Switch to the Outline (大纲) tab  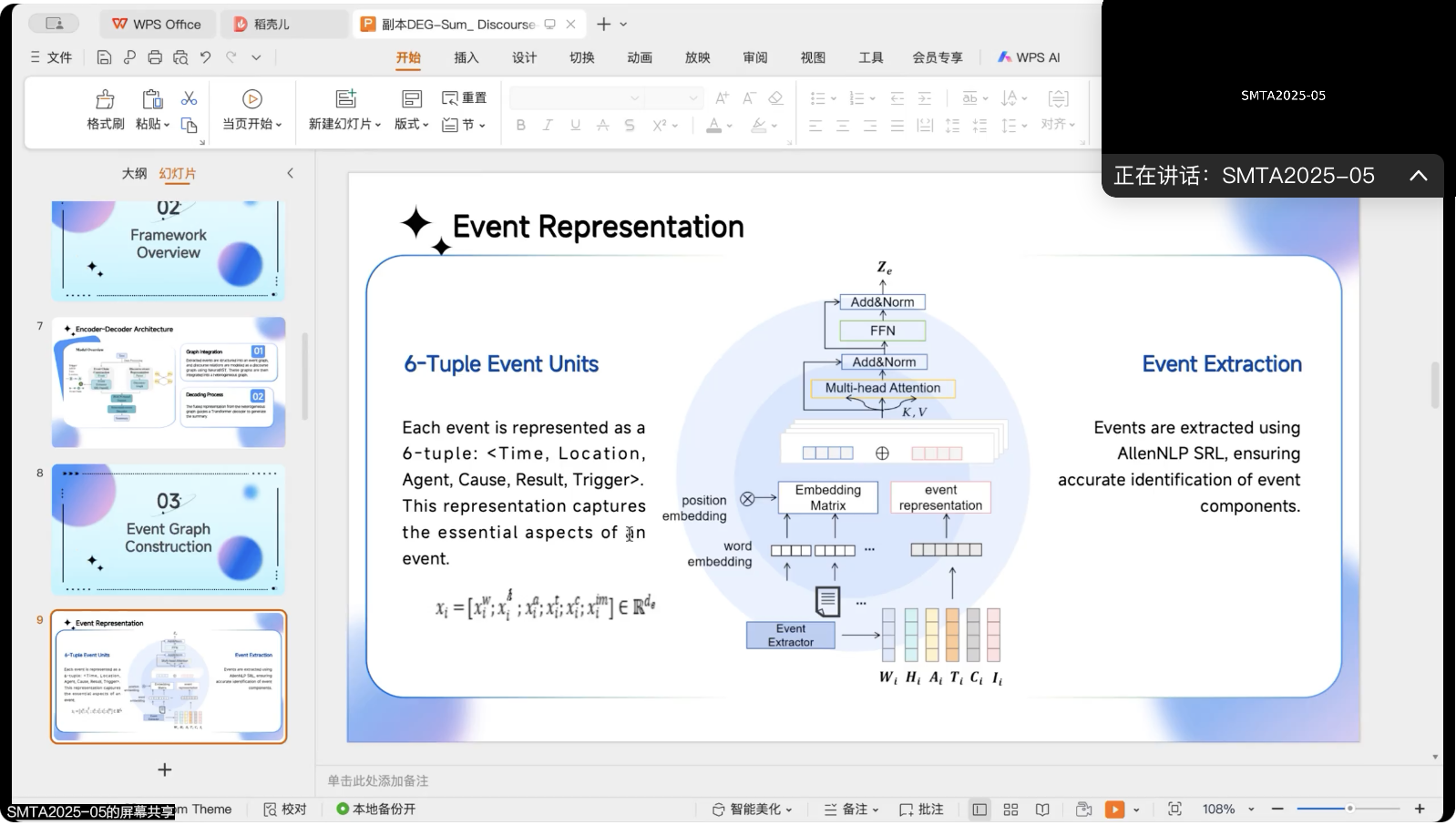(134, 173)
